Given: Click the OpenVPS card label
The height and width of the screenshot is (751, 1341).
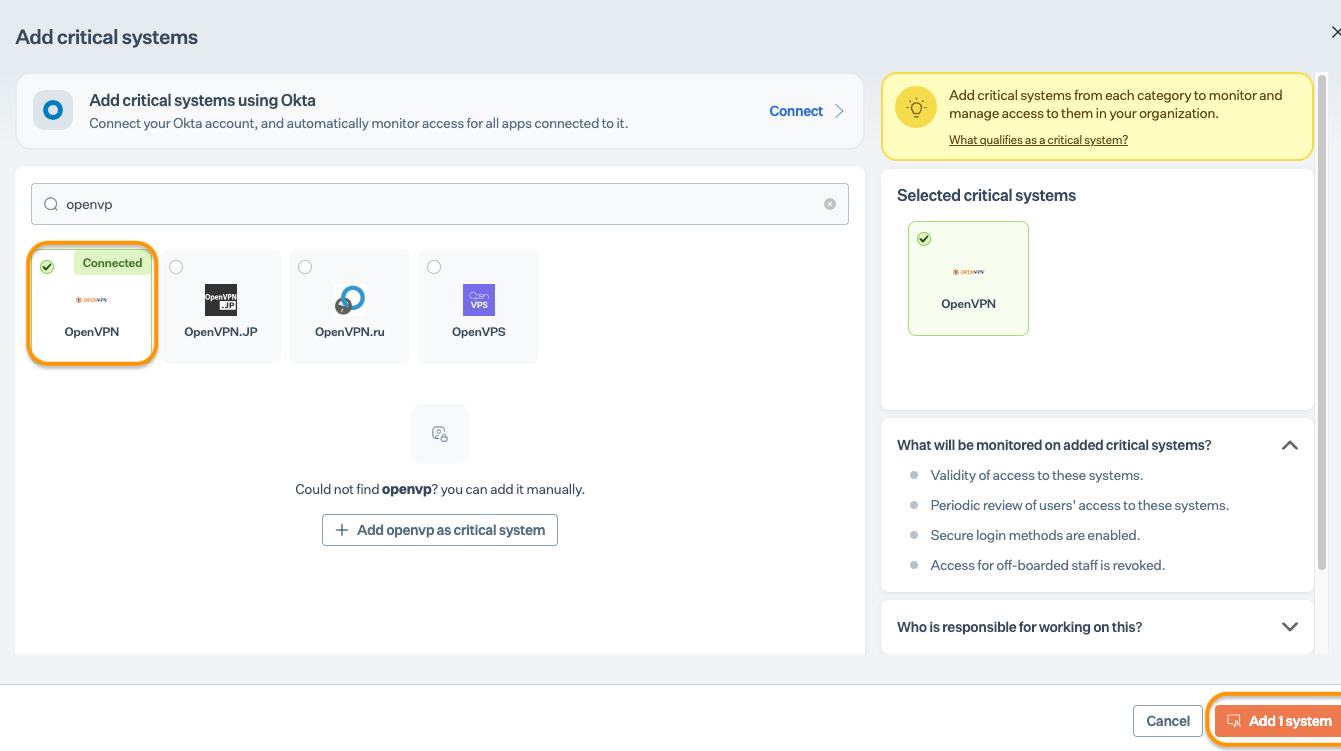Looking at the screenshot, I should coord(479,332).
